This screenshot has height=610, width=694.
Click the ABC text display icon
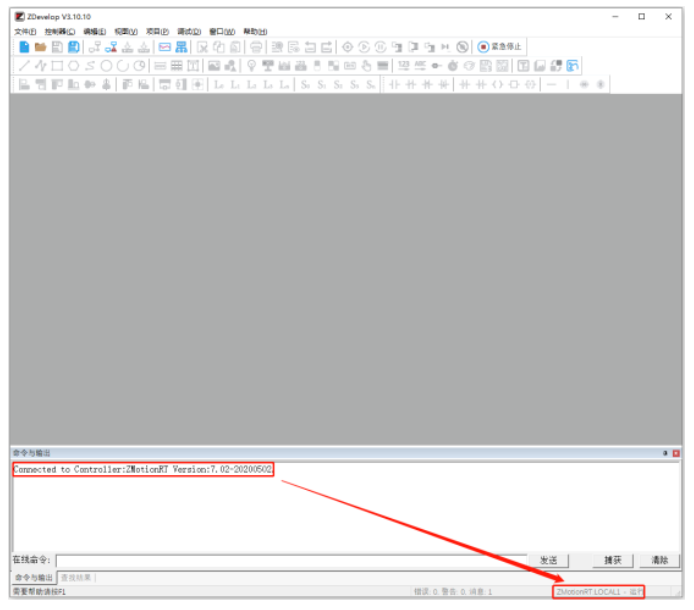420,66
